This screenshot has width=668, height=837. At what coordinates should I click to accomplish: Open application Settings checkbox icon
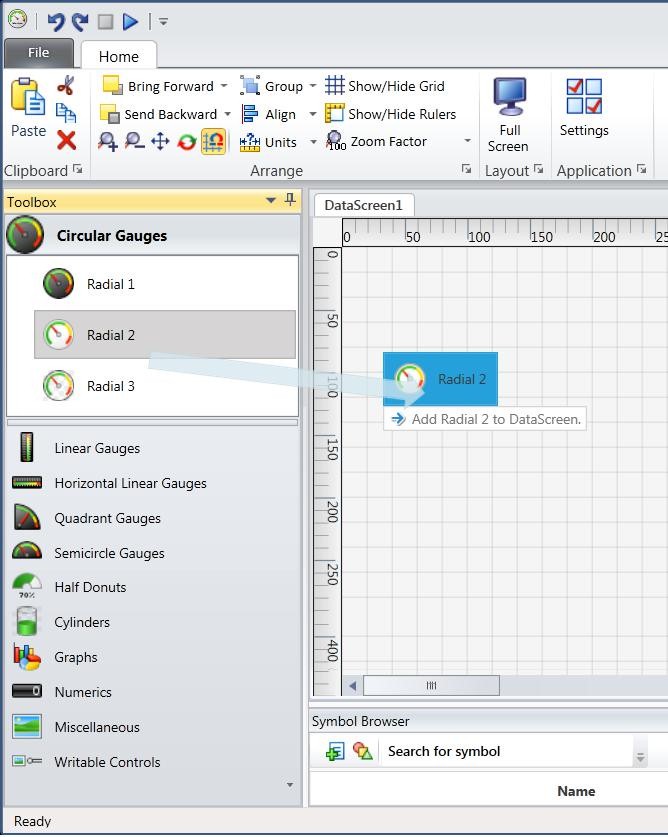(584, 97)
